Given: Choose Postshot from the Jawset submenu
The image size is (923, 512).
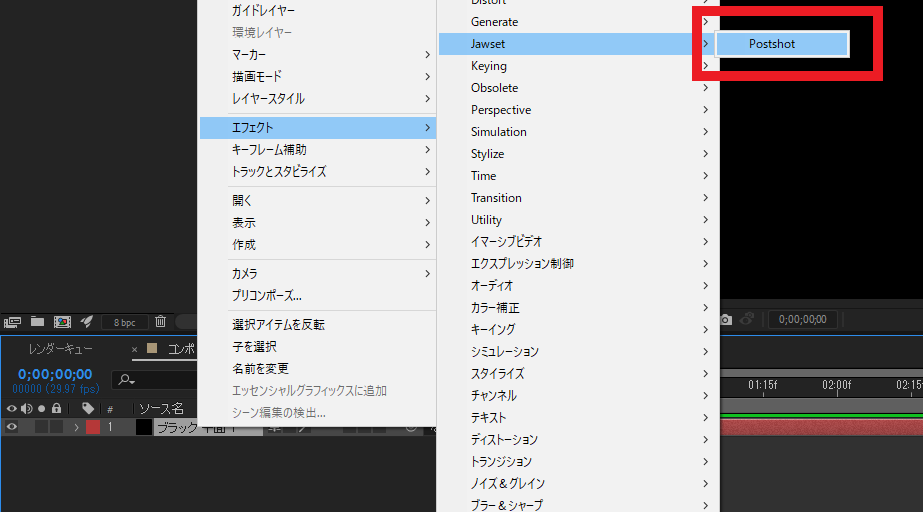Looking at the screenshot, I should coord(782,44).
